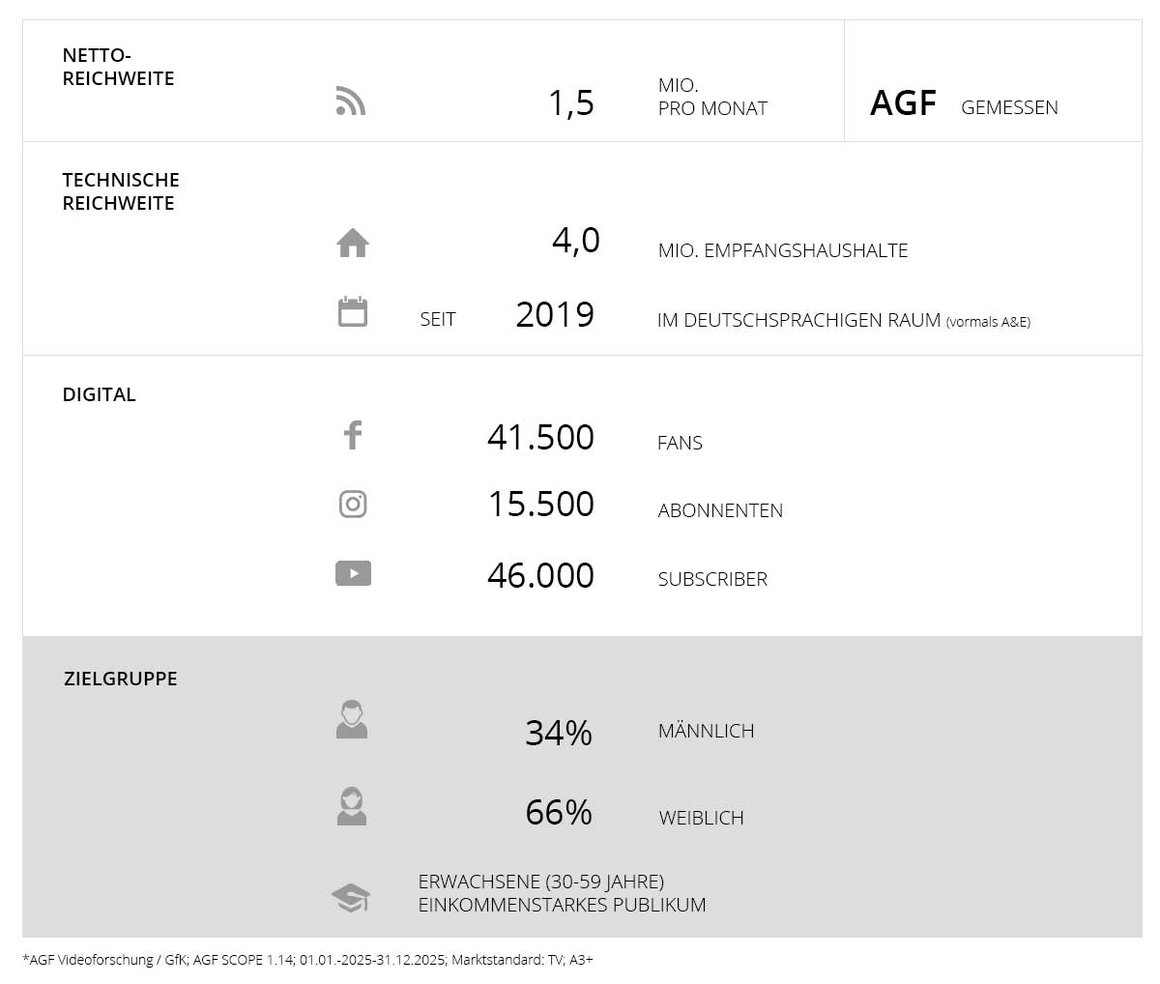
Task: Click the AGF Videoforschung footnote text
Action: coord(307,960)
